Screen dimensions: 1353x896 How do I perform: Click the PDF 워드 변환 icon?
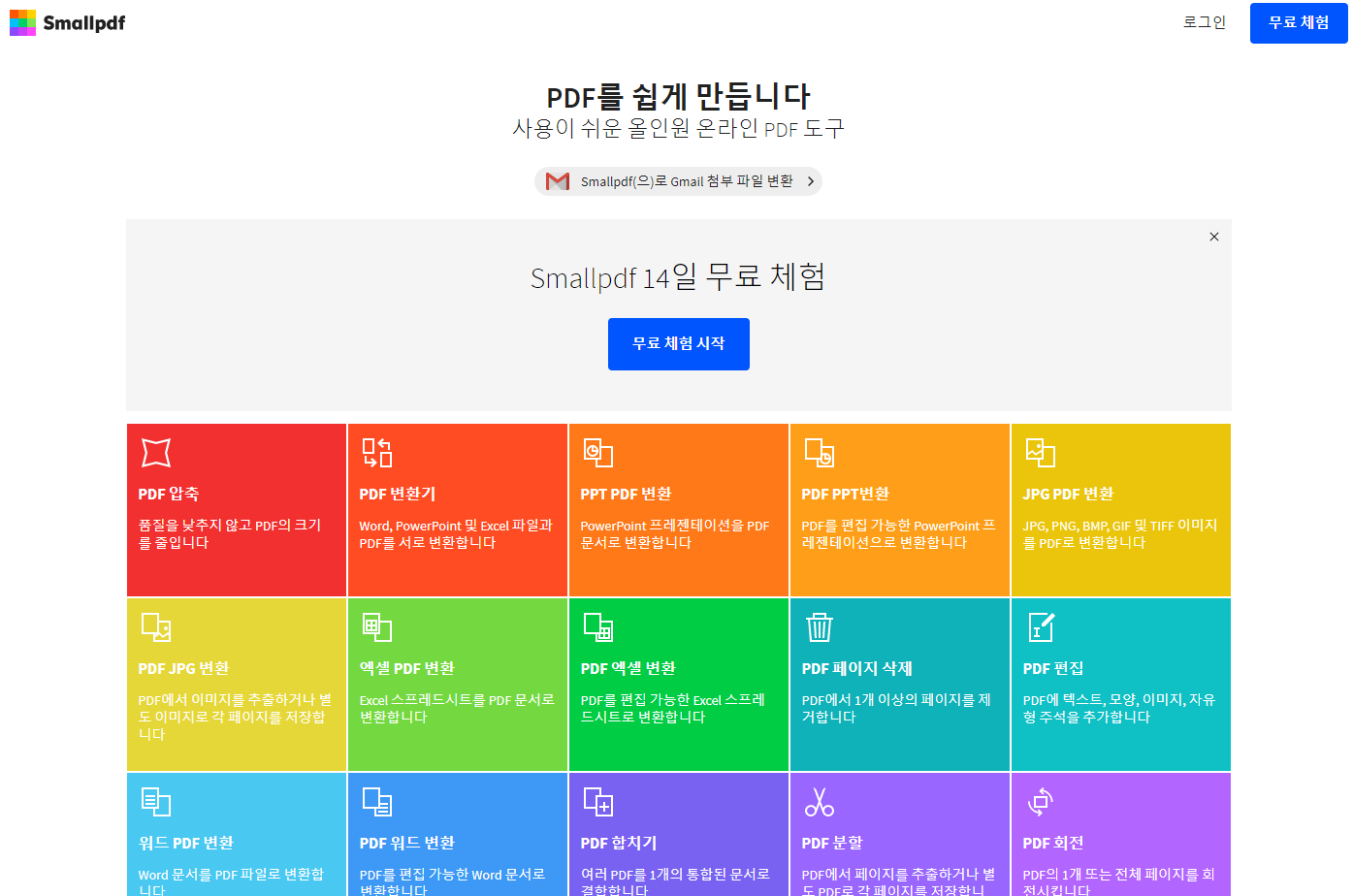click(x=377, y=802)
